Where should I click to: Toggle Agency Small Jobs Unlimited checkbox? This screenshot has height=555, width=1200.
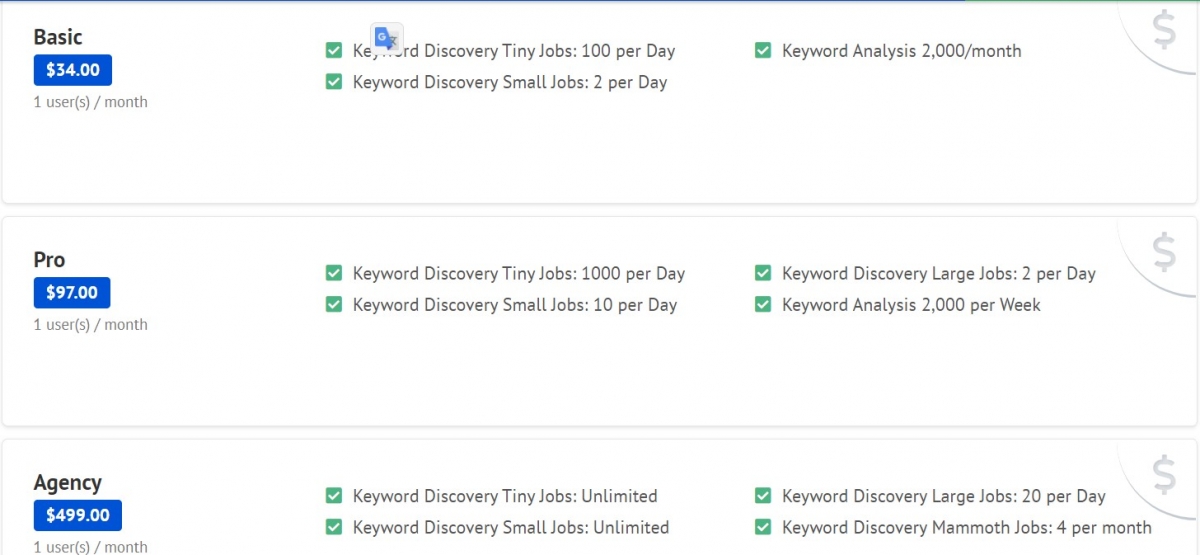coord(334,527)
